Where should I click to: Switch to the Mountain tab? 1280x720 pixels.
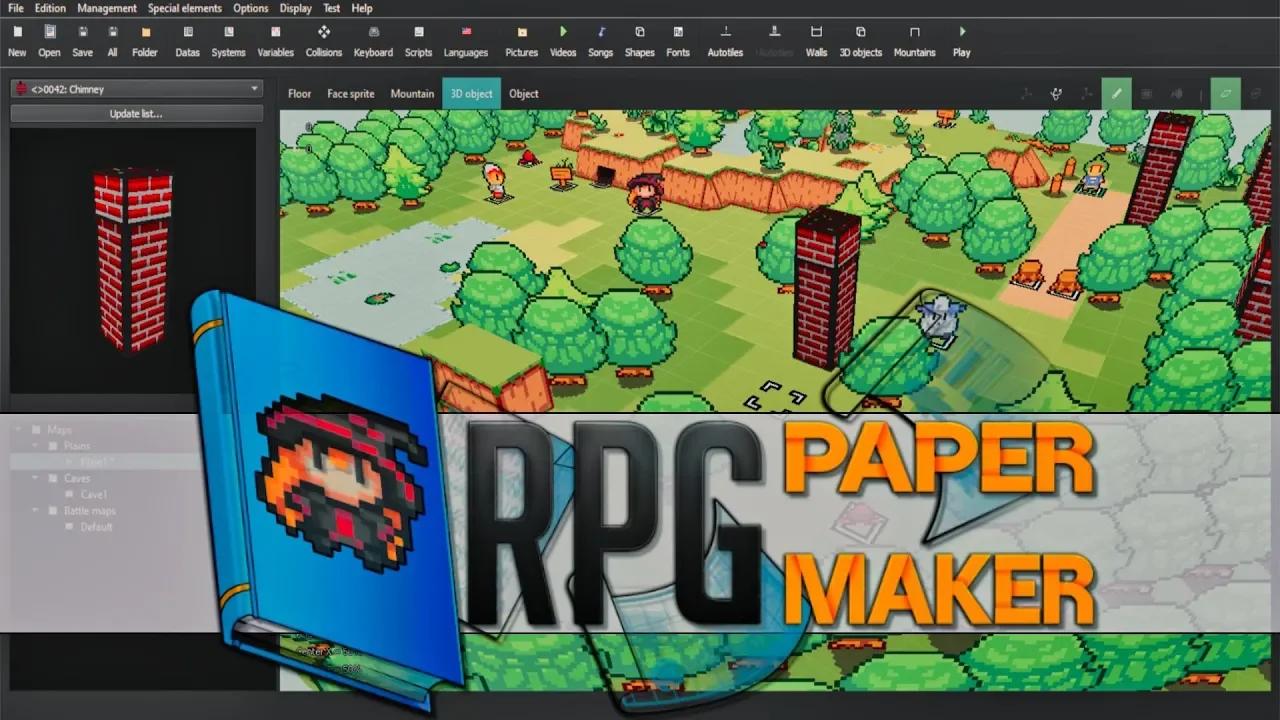click(412, 94)
